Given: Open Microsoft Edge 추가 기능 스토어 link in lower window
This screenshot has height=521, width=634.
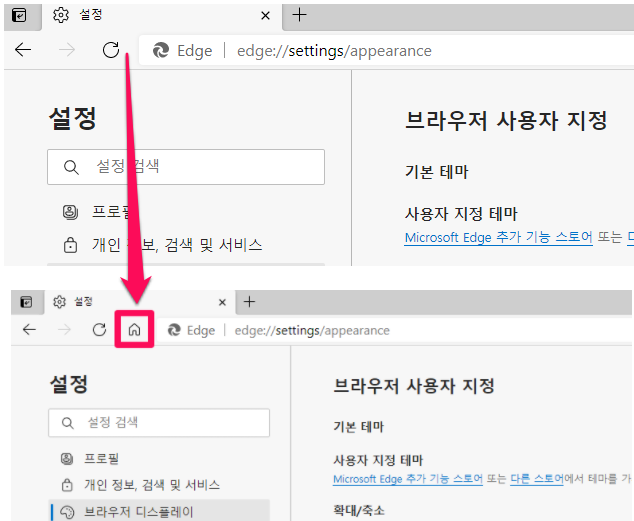Looking at the screenshot, I should [x=408, y=479].
